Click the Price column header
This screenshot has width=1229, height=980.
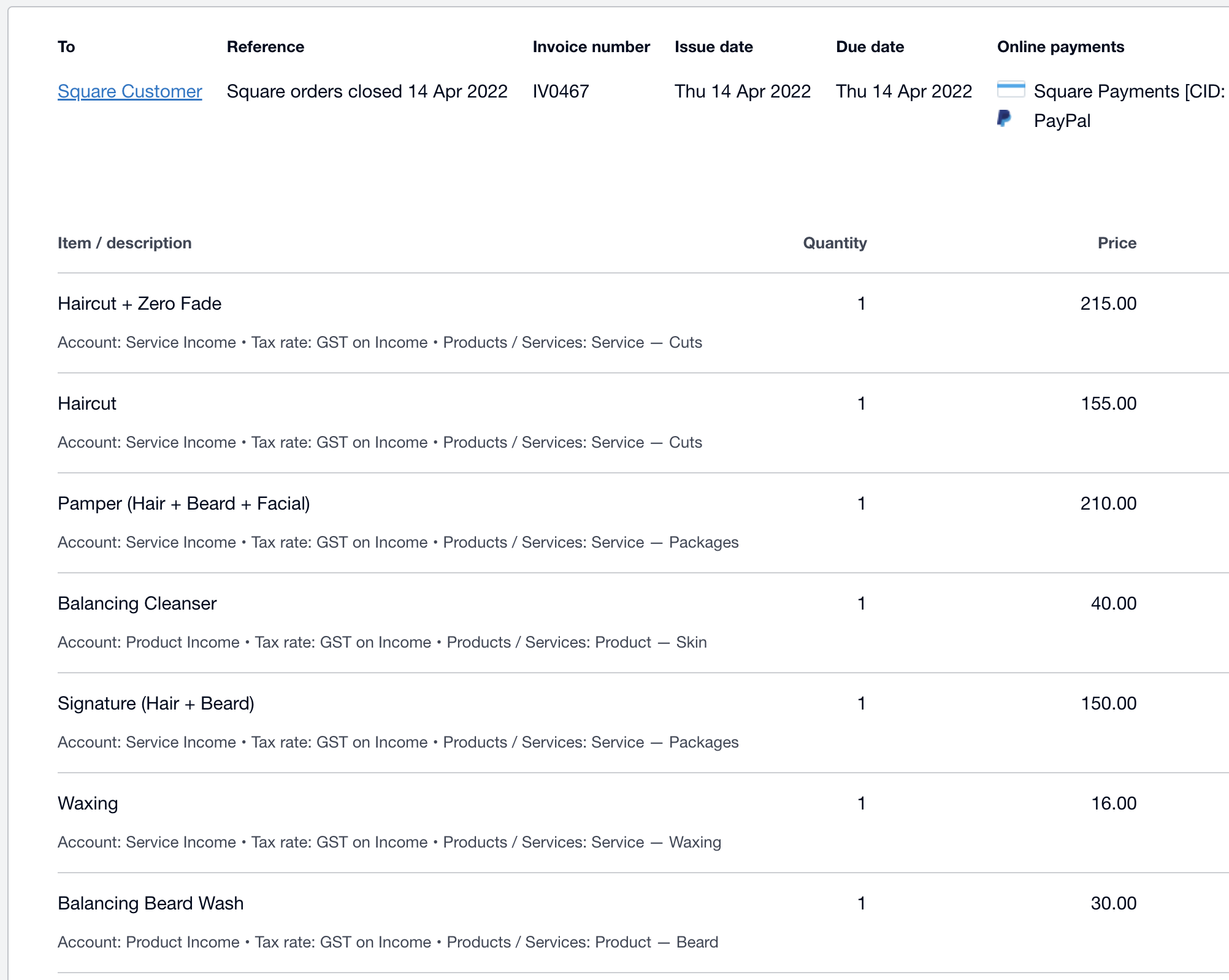tap(1116, 243)
